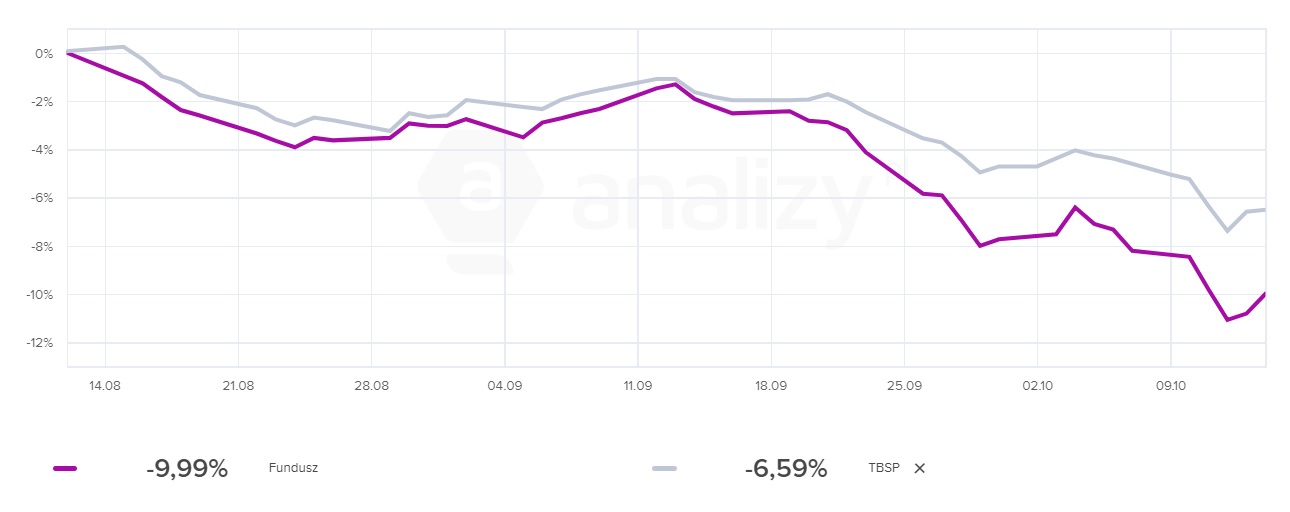
Task: Select the Fundusz legend label
Action: pyautogui.click(x=293, y=468)
